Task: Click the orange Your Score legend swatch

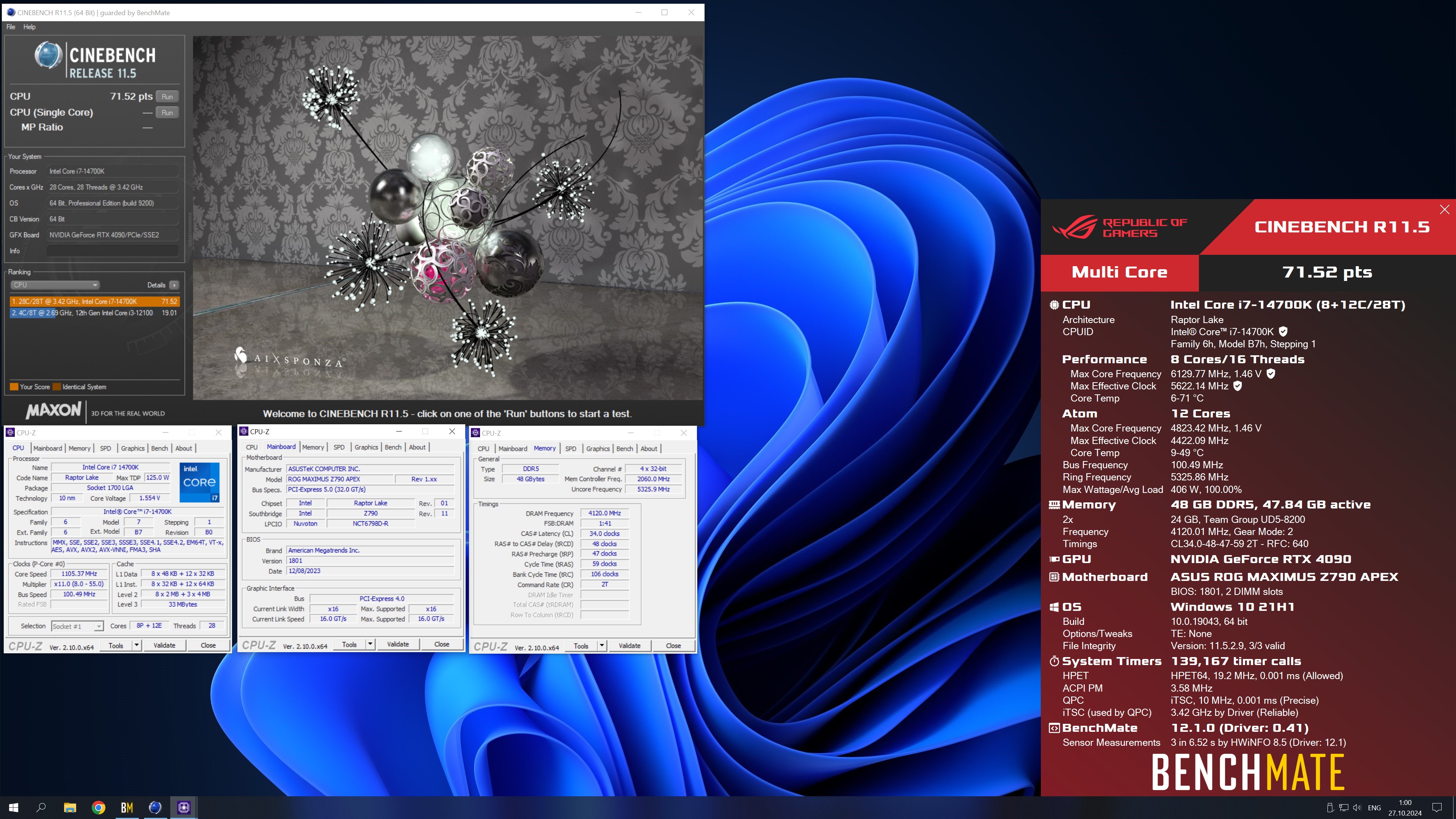Action: (14, 387)
